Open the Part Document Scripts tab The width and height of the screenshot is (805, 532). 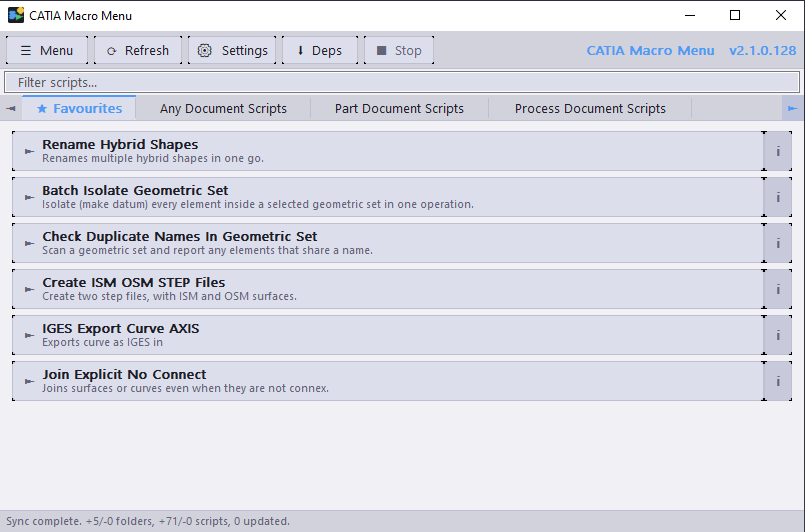[399, 108]
